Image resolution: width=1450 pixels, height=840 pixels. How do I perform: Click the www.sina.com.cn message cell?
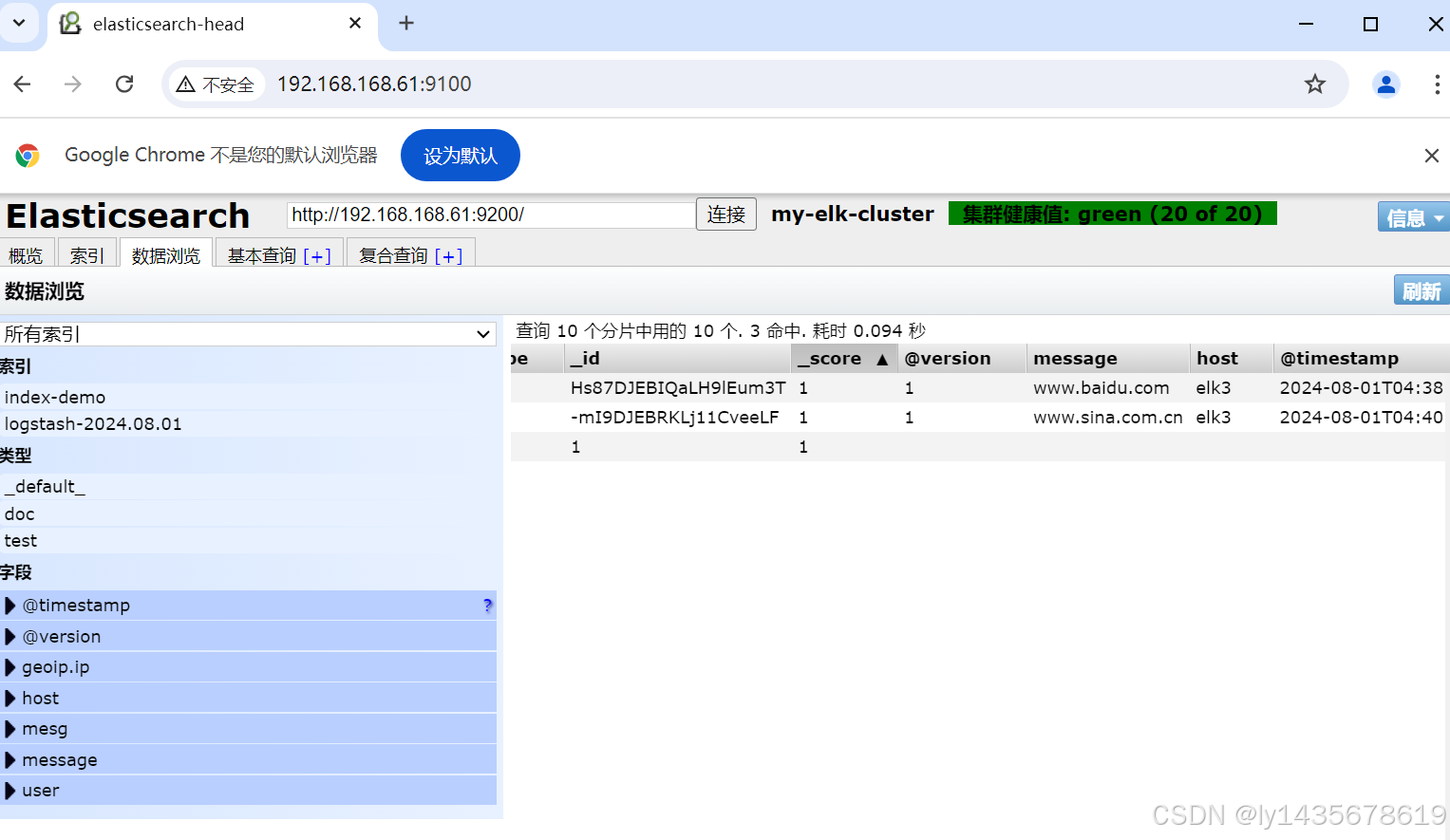1108,418
